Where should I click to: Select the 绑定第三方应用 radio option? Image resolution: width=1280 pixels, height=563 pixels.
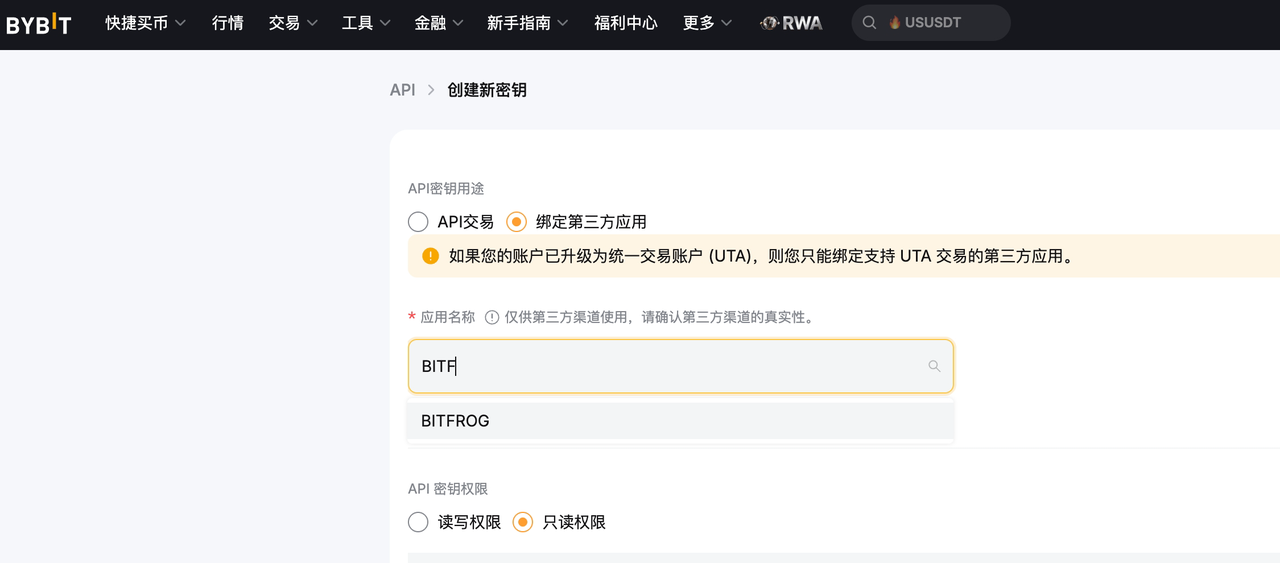(516, 221)
